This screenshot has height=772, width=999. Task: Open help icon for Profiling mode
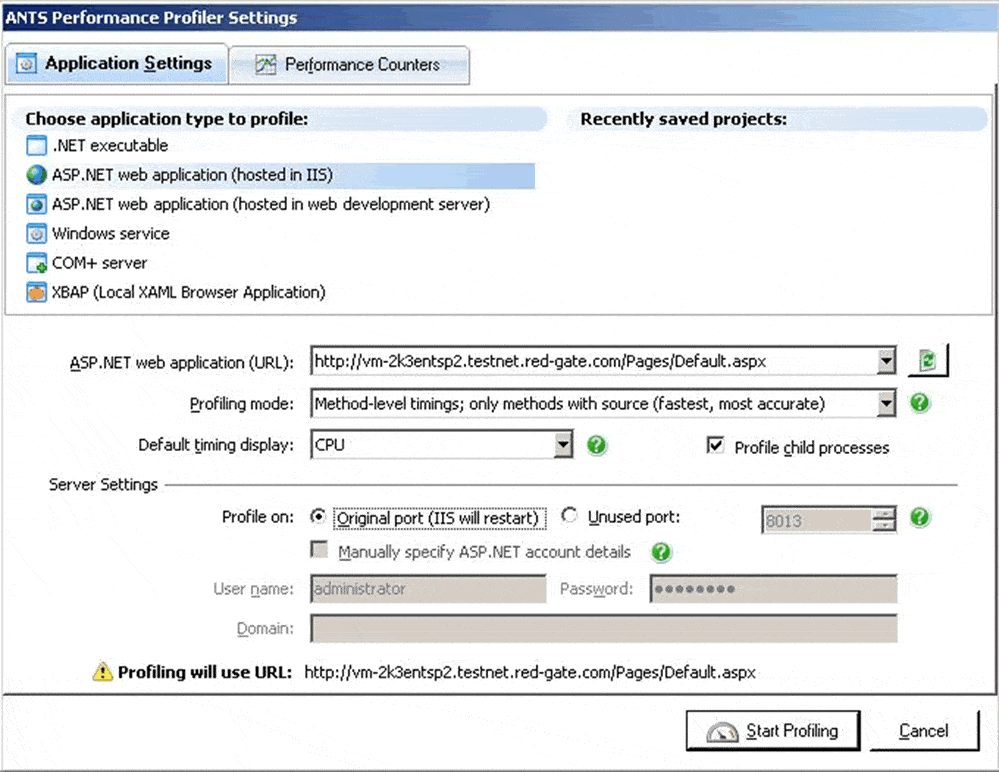(x=919, y=403)
